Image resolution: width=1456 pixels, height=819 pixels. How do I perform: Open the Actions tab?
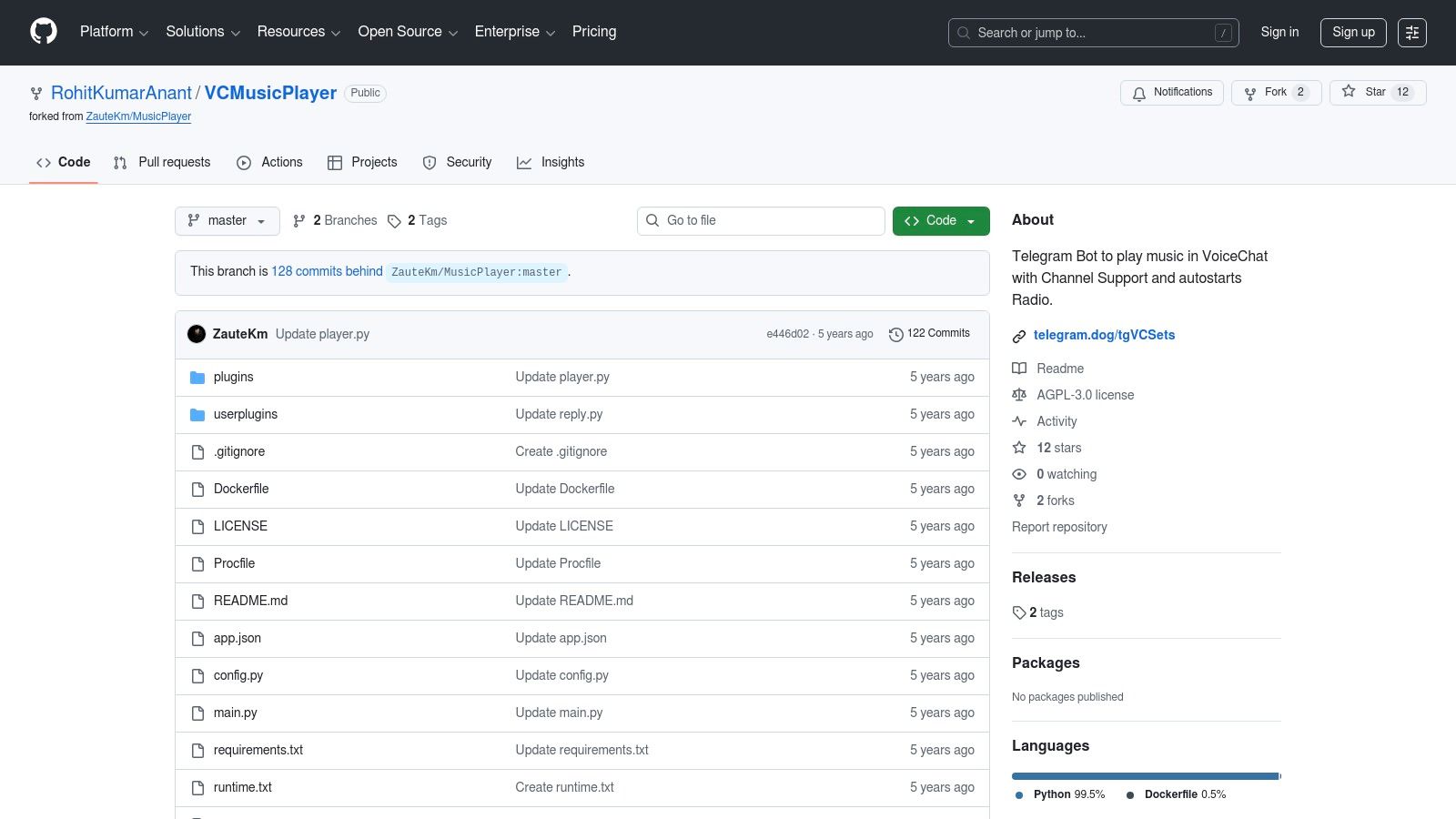click(269, 162)
